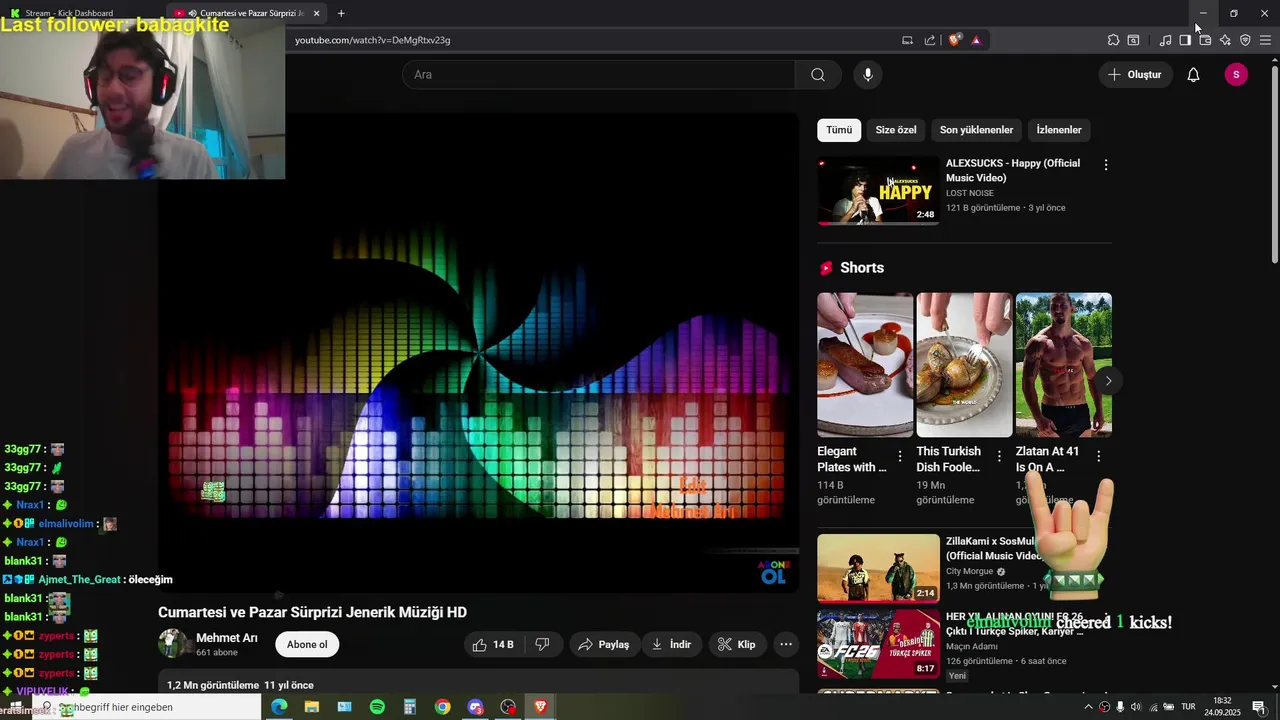Click the Klip clip button
This screenshot has width=1280, height=720.
pos(736,645)
